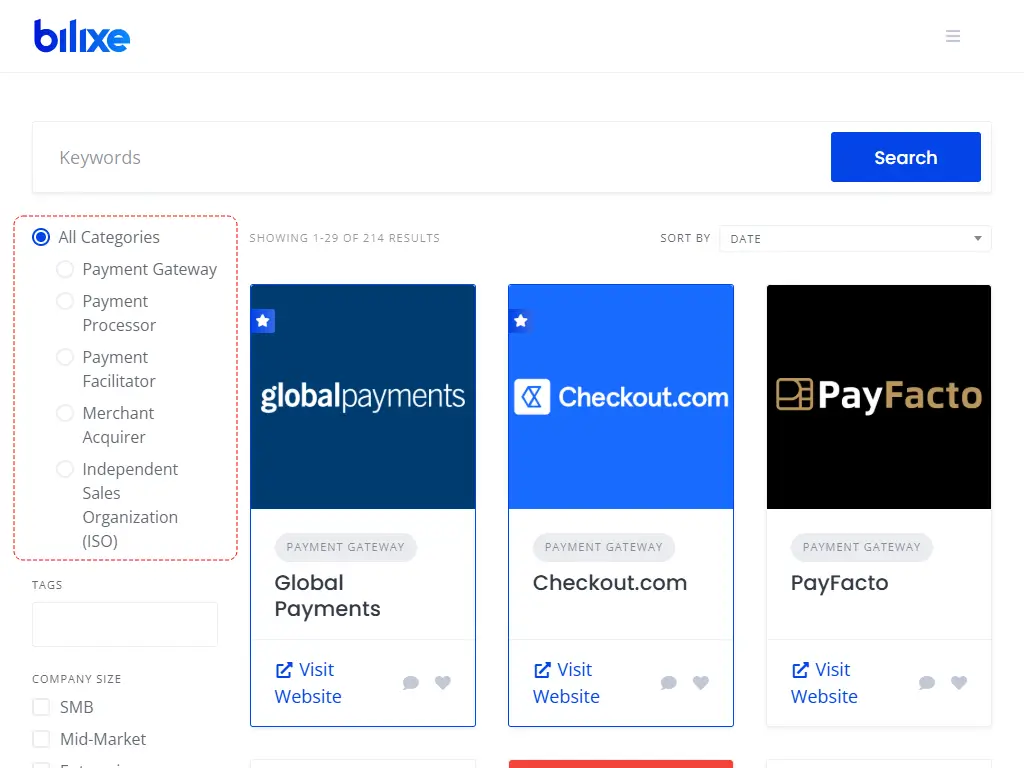
Task: Select Payment Gateway category
Action: [x=65, y=269]
